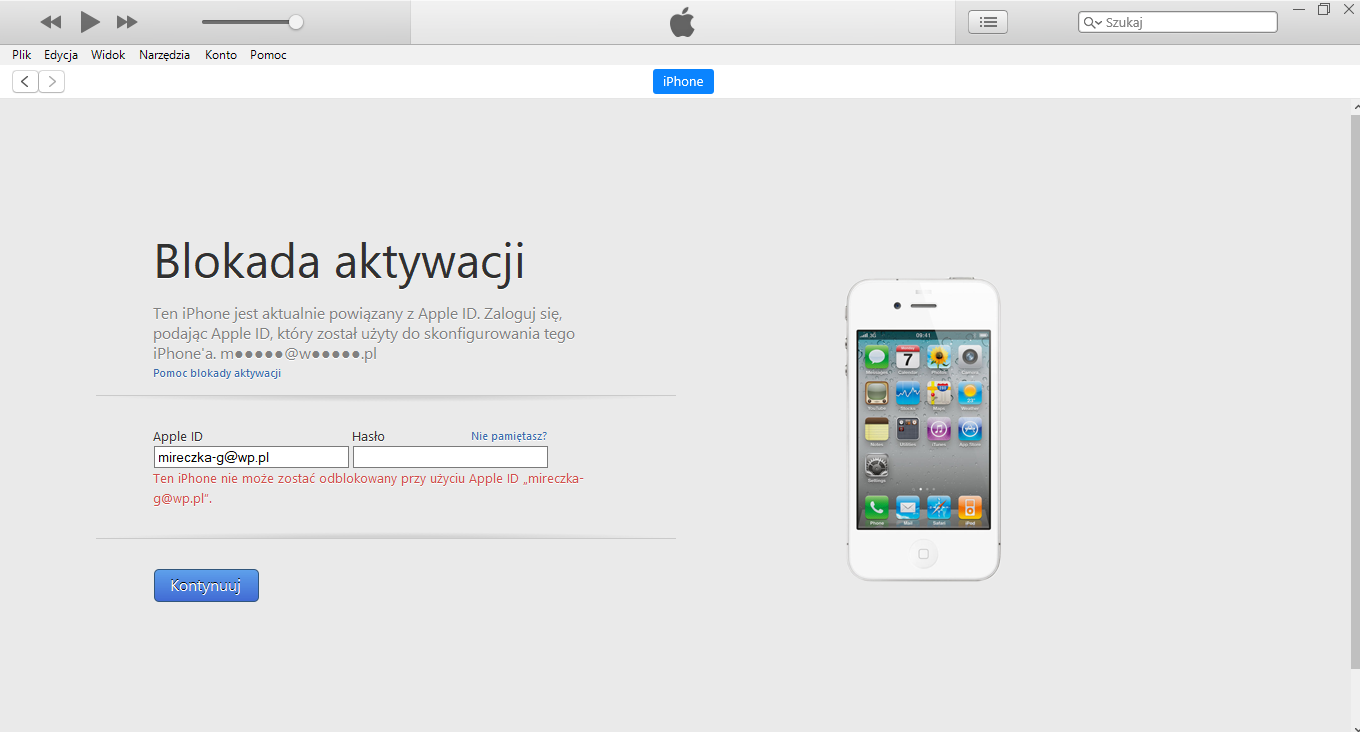Click the search magnifier dropdown icon
The height and width of the screenshot is (732, 1360).
pos(1092,22)
